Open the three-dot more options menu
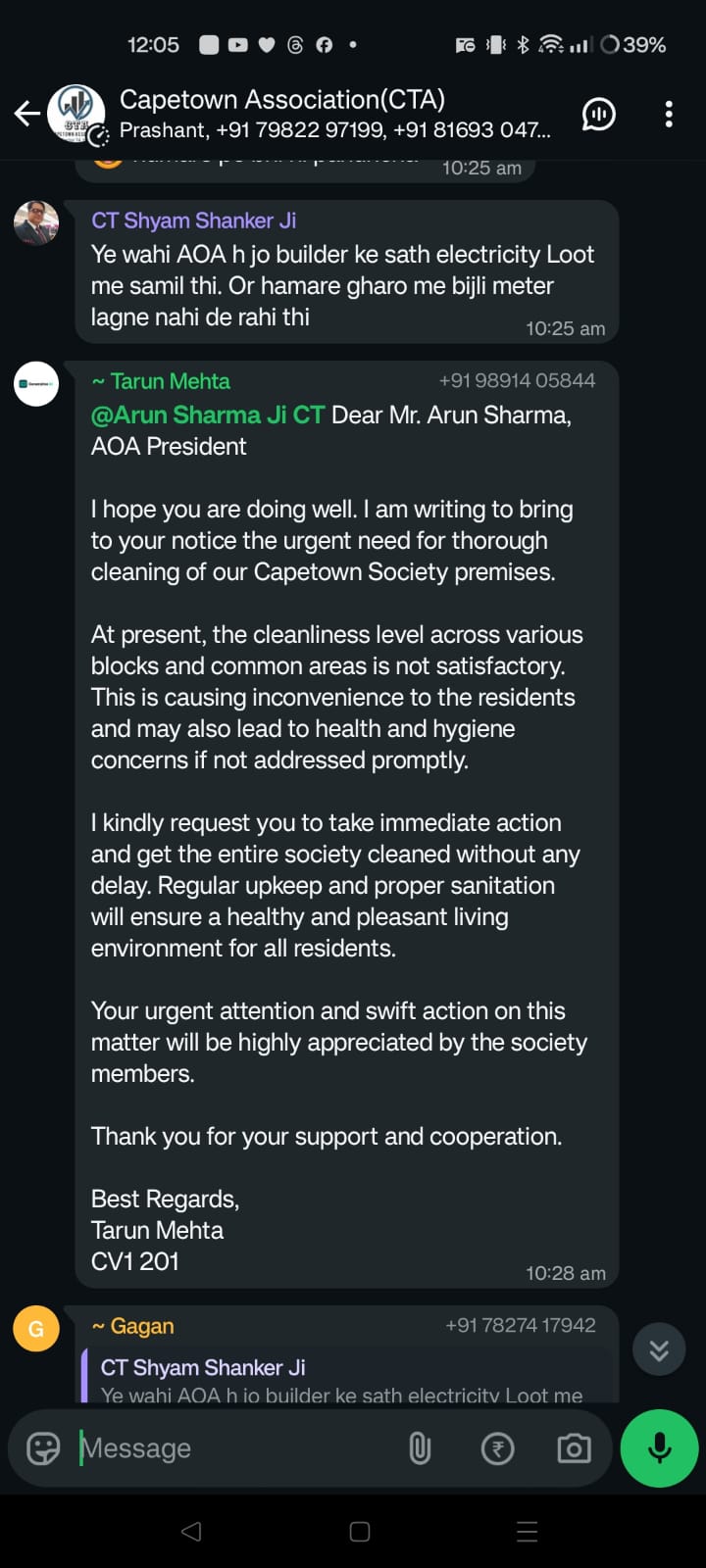 coord(669,115)
